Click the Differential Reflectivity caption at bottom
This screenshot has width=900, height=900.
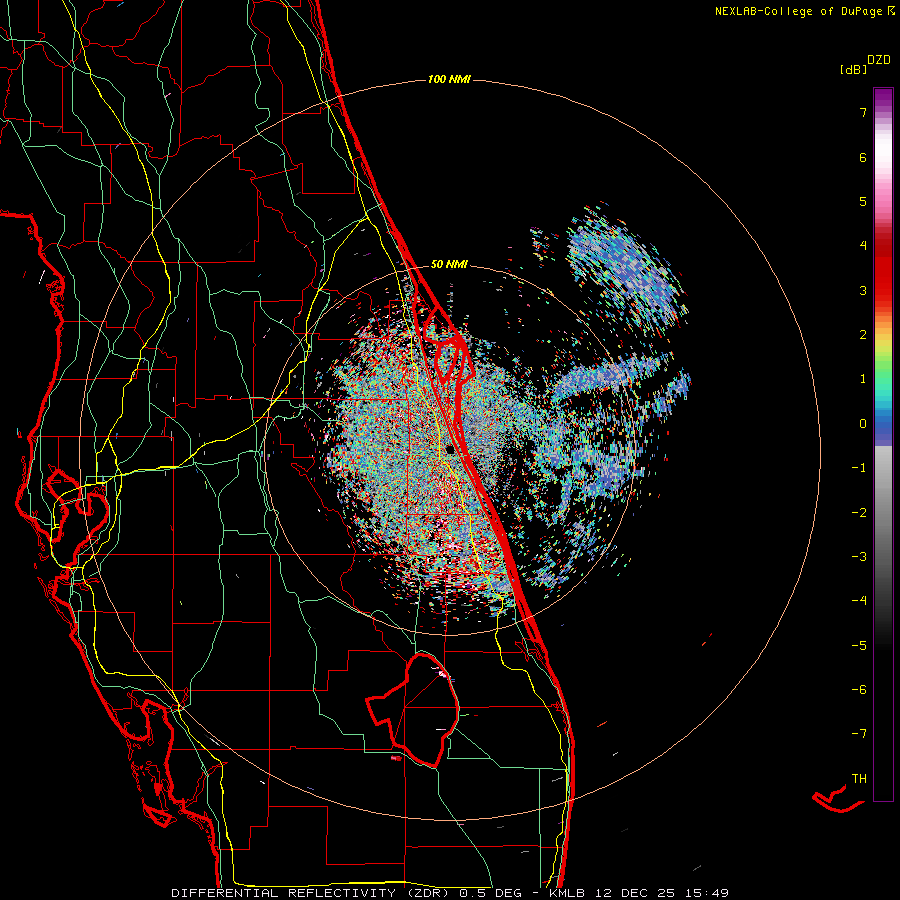click(x=450, y=893)
